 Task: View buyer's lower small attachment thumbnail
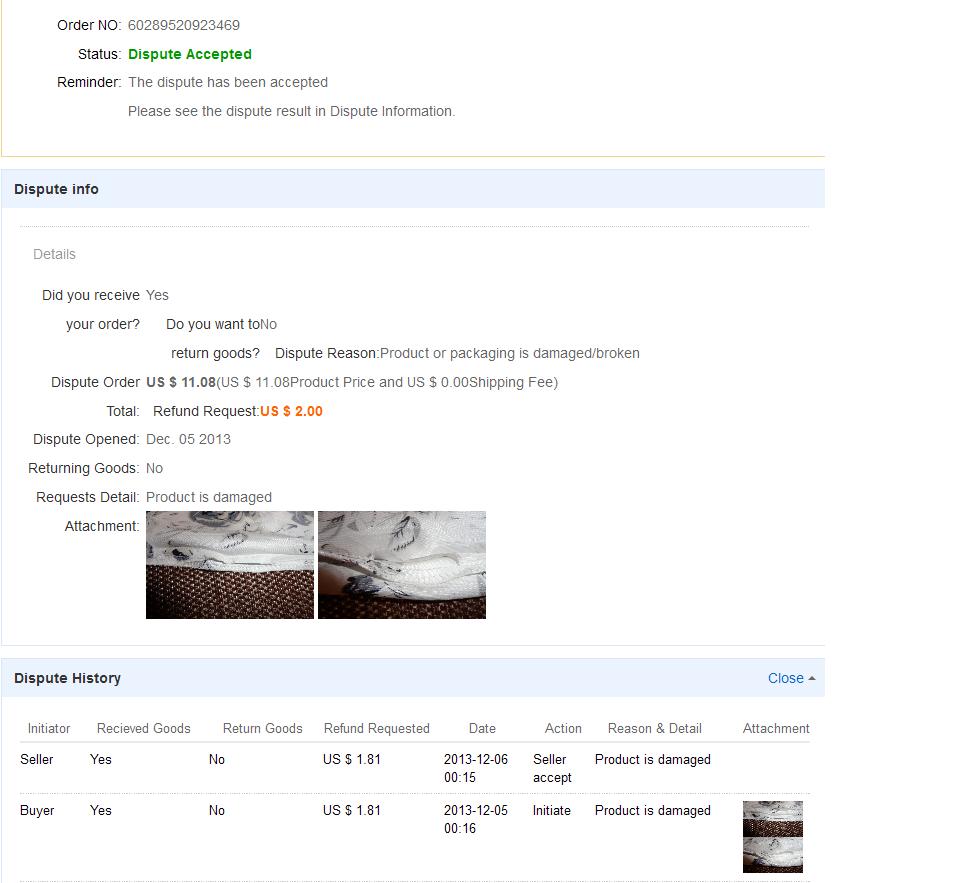click(x=772, y=855)
